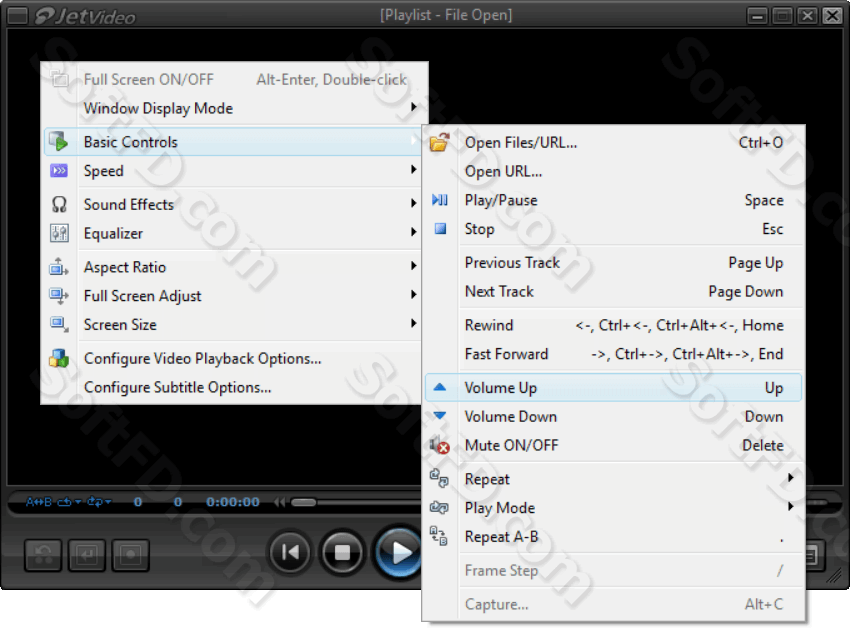Viewport: 850px width, 633px height.
Task: Click the Speed fast-forward icon
Action: [59, 171]
